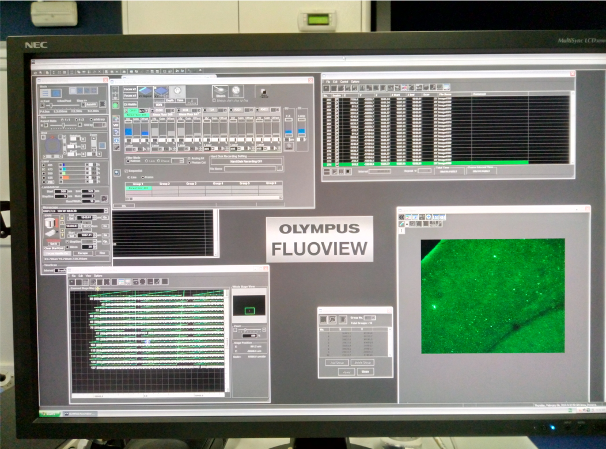Image resolution: width=606 pixels, height=449 pixels.
Task: Open the dropdown next to AutoHV
Action: click(x=102, y=104)
